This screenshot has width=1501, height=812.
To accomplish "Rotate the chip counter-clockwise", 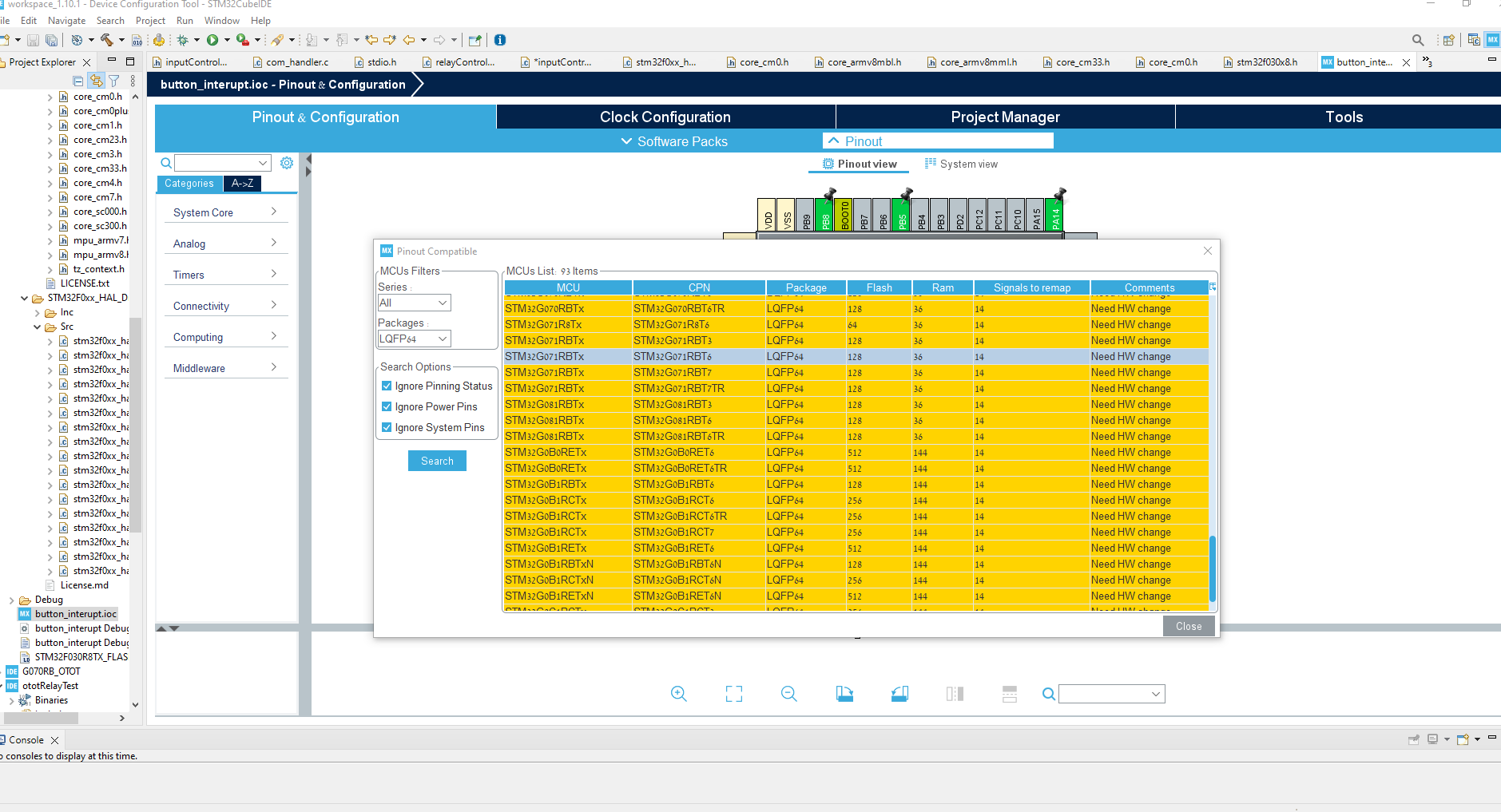I will (899, 694).
